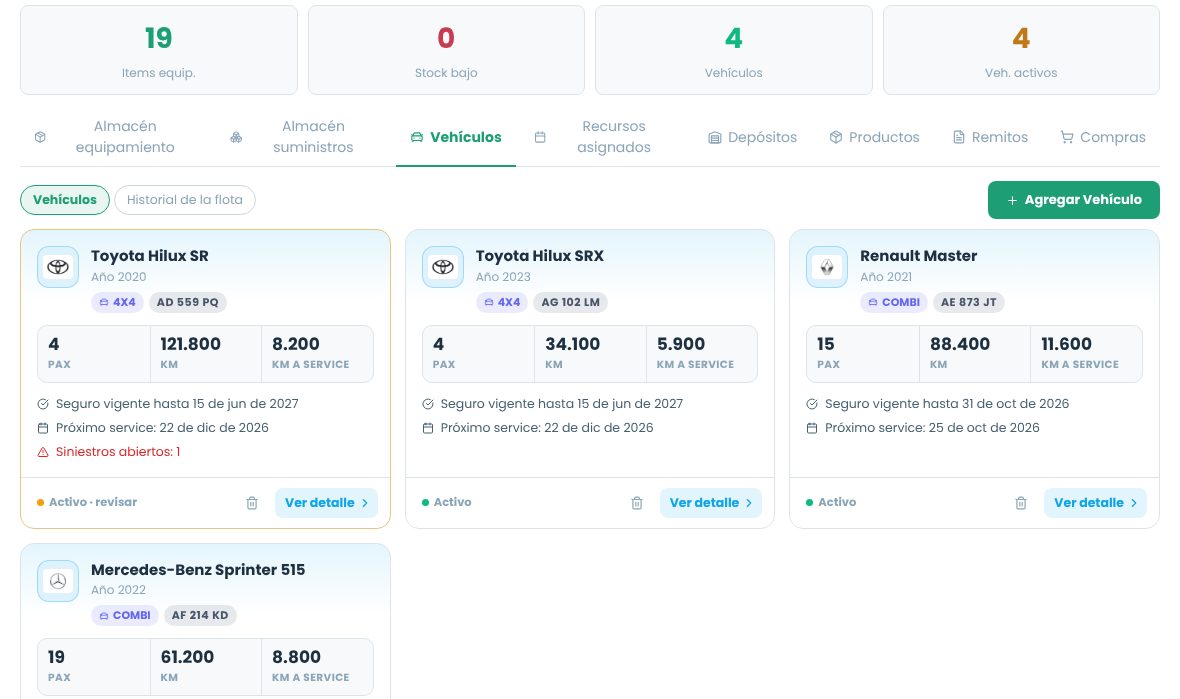
Task: Click the 88.400 KM value
Action: tap(960, 344)
